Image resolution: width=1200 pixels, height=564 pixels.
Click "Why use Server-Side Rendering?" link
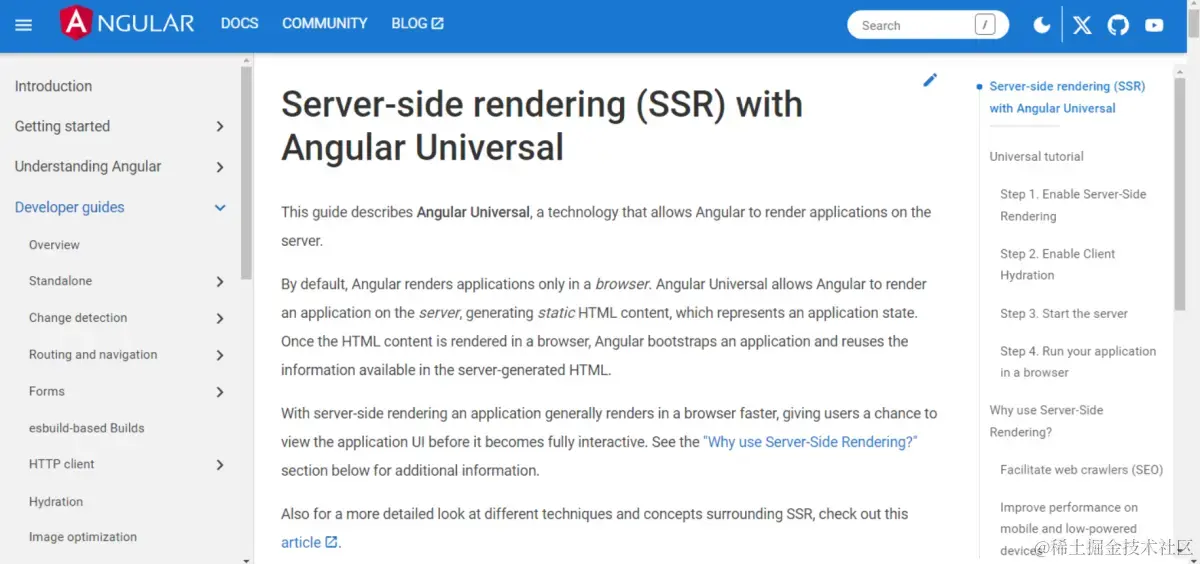point(810,441)
